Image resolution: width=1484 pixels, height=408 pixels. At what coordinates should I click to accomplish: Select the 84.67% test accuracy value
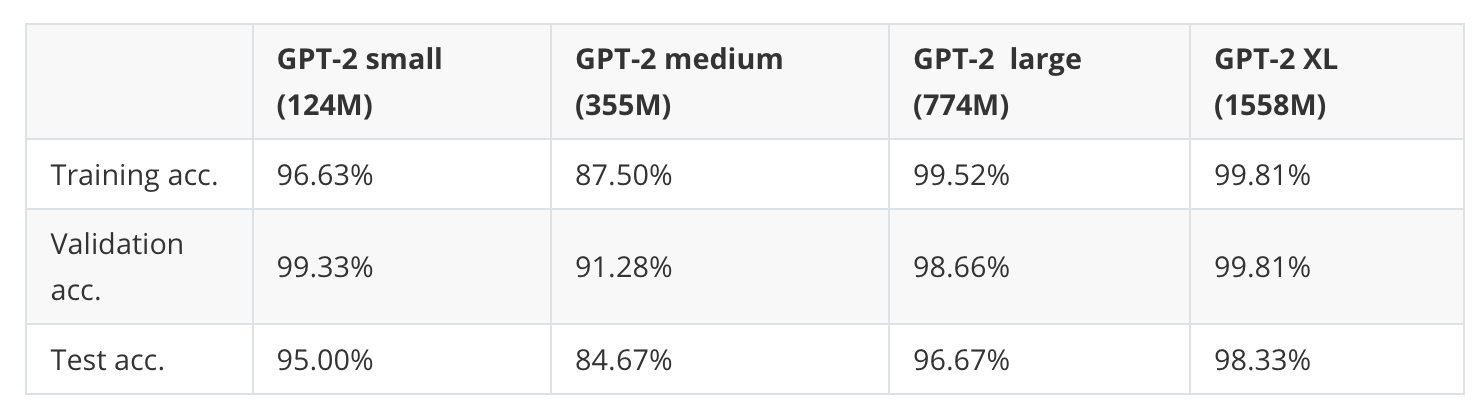point(624,360)
